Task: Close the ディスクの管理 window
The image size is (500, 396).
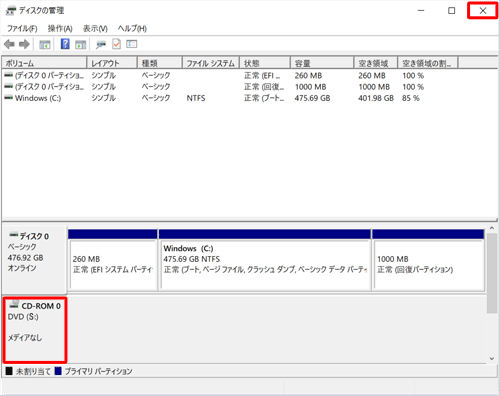Action: [483, 11]
